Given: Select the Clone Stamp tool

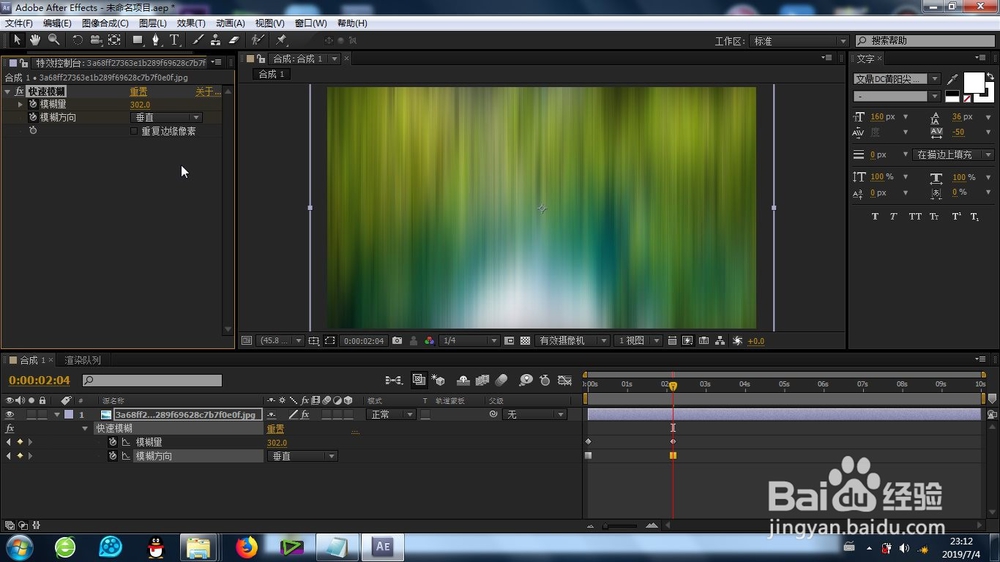Looking at the screenshot, I should point(216,40).
